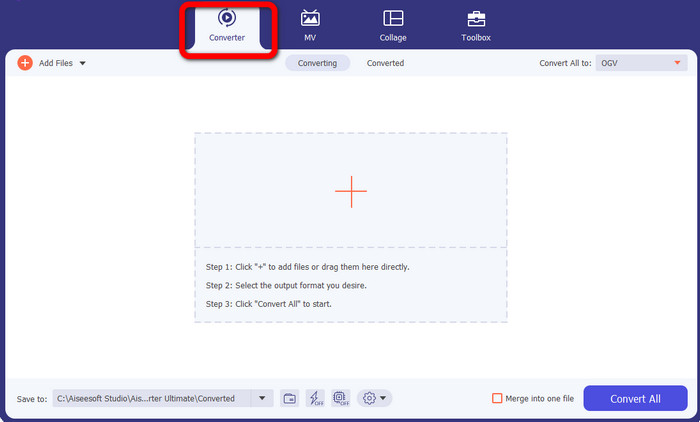Expand the Save to path dropdown arrow
The image size is (700, 422).
tap(262, 398)
